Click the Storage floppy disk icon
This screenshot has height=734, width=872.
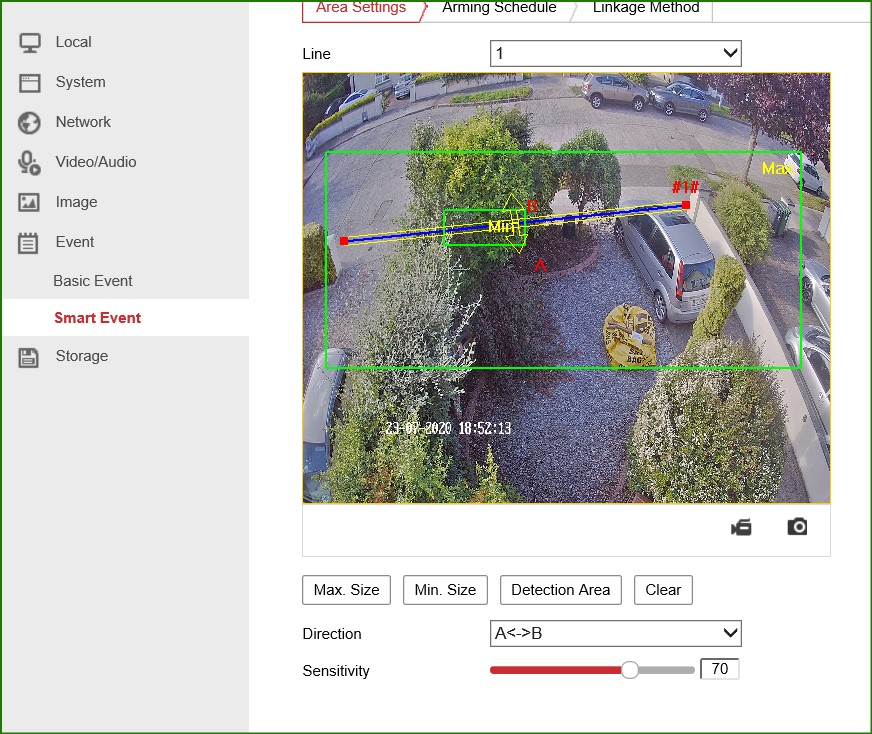(x=29, y=357)
